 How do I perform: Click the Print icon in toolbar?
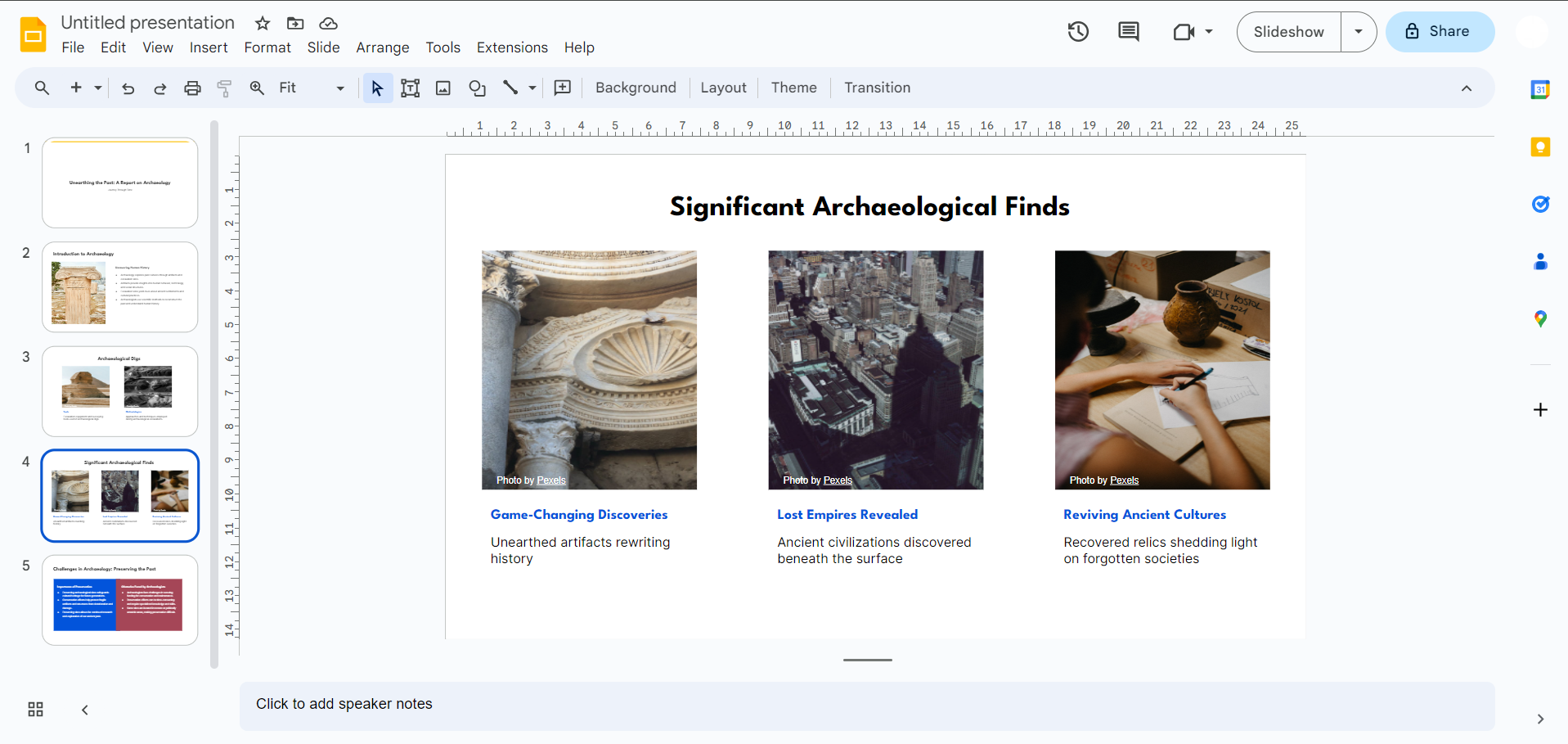[x=192, y=88]
